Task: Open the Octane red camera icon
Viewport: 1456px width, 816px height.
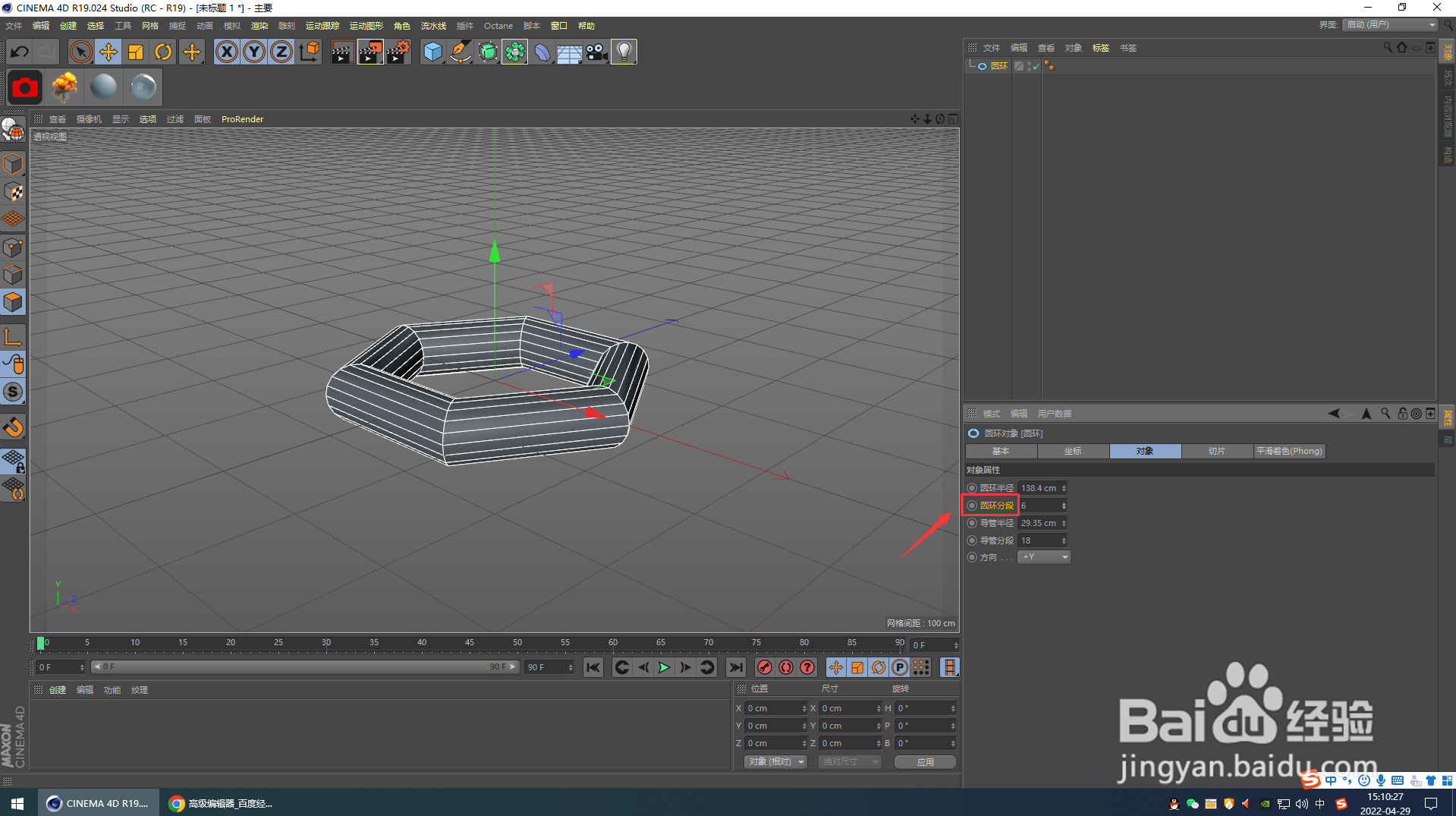Action: (x=24, y=87)
